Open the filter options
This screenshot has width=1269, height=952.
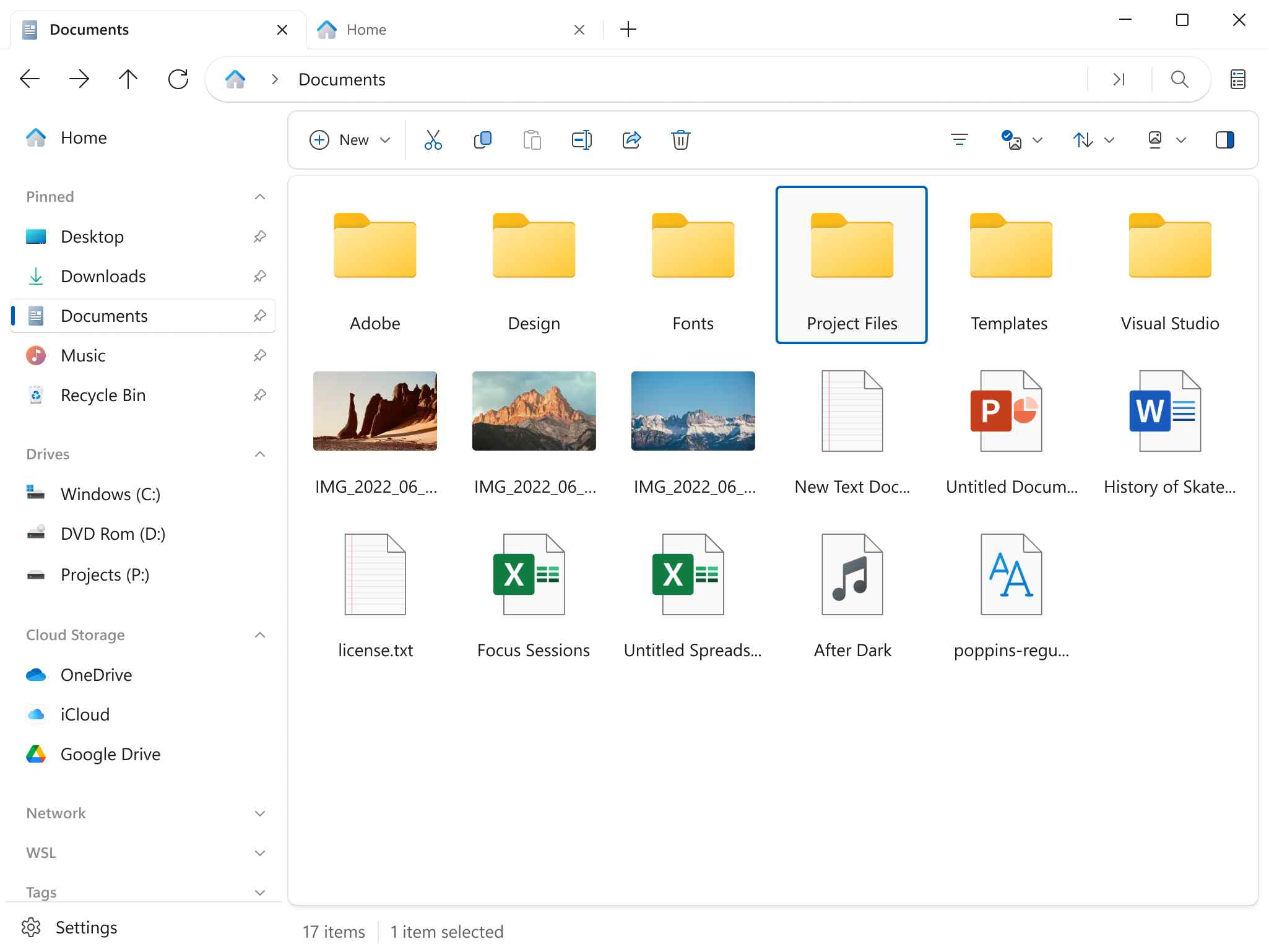[x=959, y=140]
